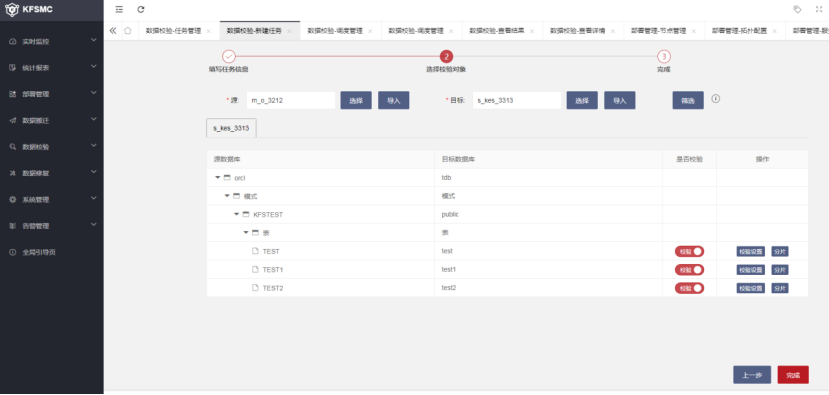Click the 上一步 button

coord(752,375)
